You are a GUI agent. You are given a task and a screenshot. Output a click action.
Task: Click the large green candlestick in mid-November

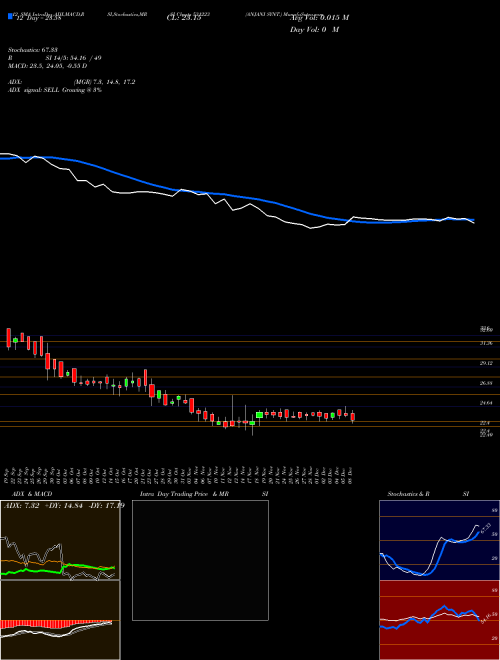[259, 415]
